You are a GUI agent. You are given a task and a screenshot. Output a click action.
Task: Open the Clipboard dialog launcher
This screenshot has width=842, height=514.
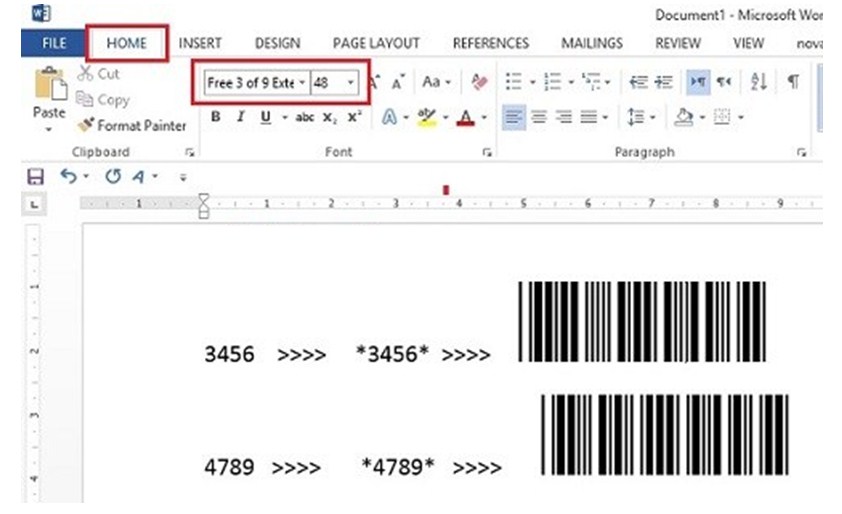click(x=190, y=153)
